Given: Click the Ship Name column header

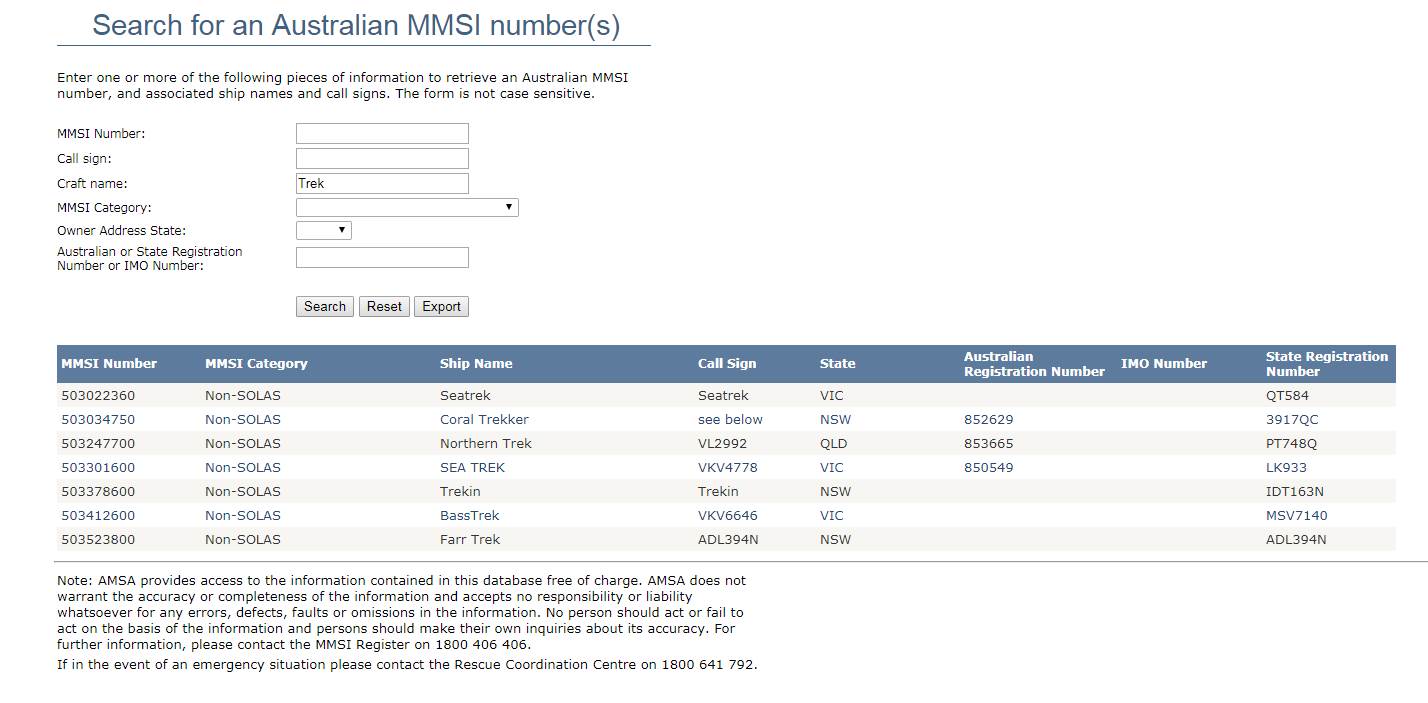Looking at the screenshot, I should (x=476, y=364).
